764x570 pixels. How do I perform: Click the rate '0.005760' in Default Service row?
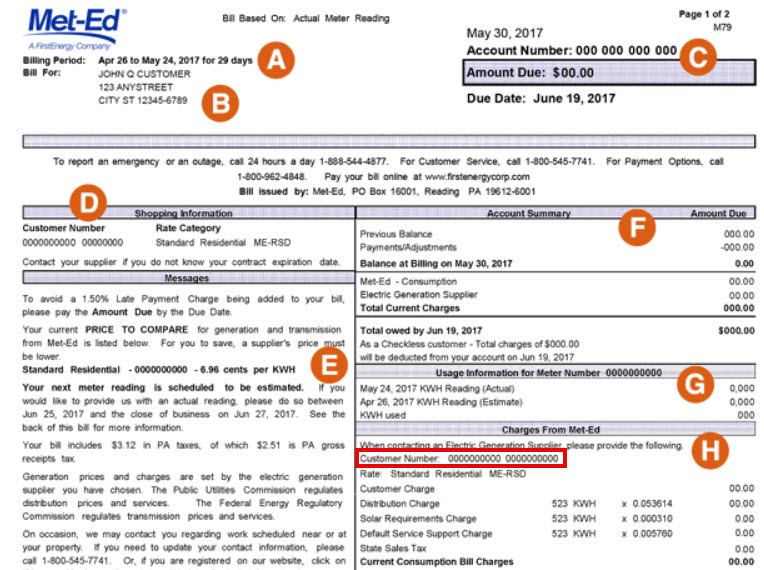(652, 534)
